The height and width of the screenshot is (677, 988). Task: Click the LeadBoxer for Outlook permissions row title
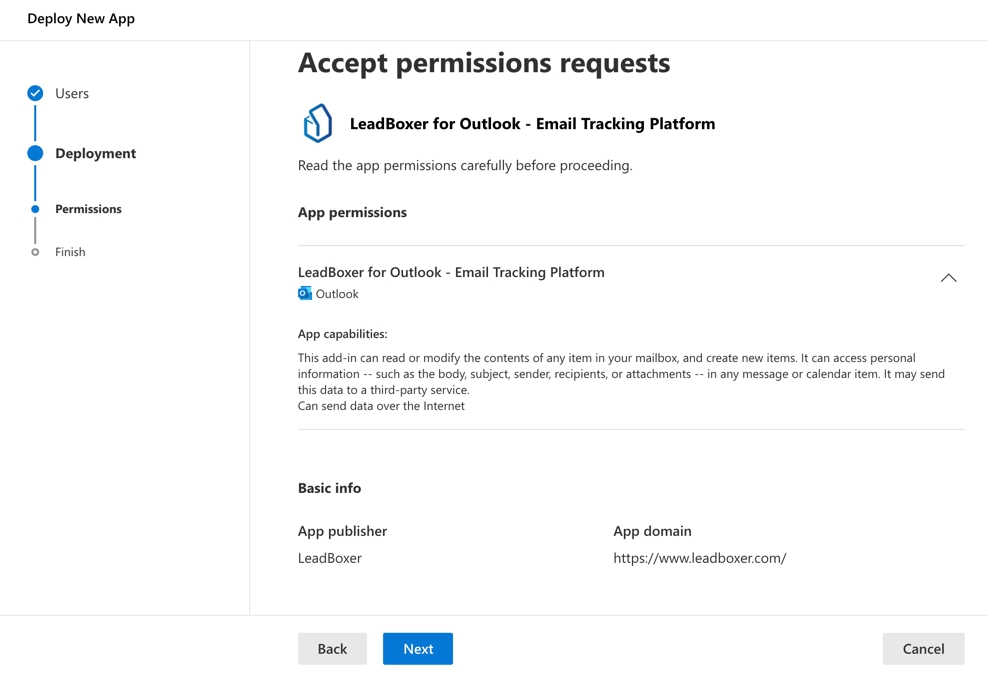click(x=451, y=272)
